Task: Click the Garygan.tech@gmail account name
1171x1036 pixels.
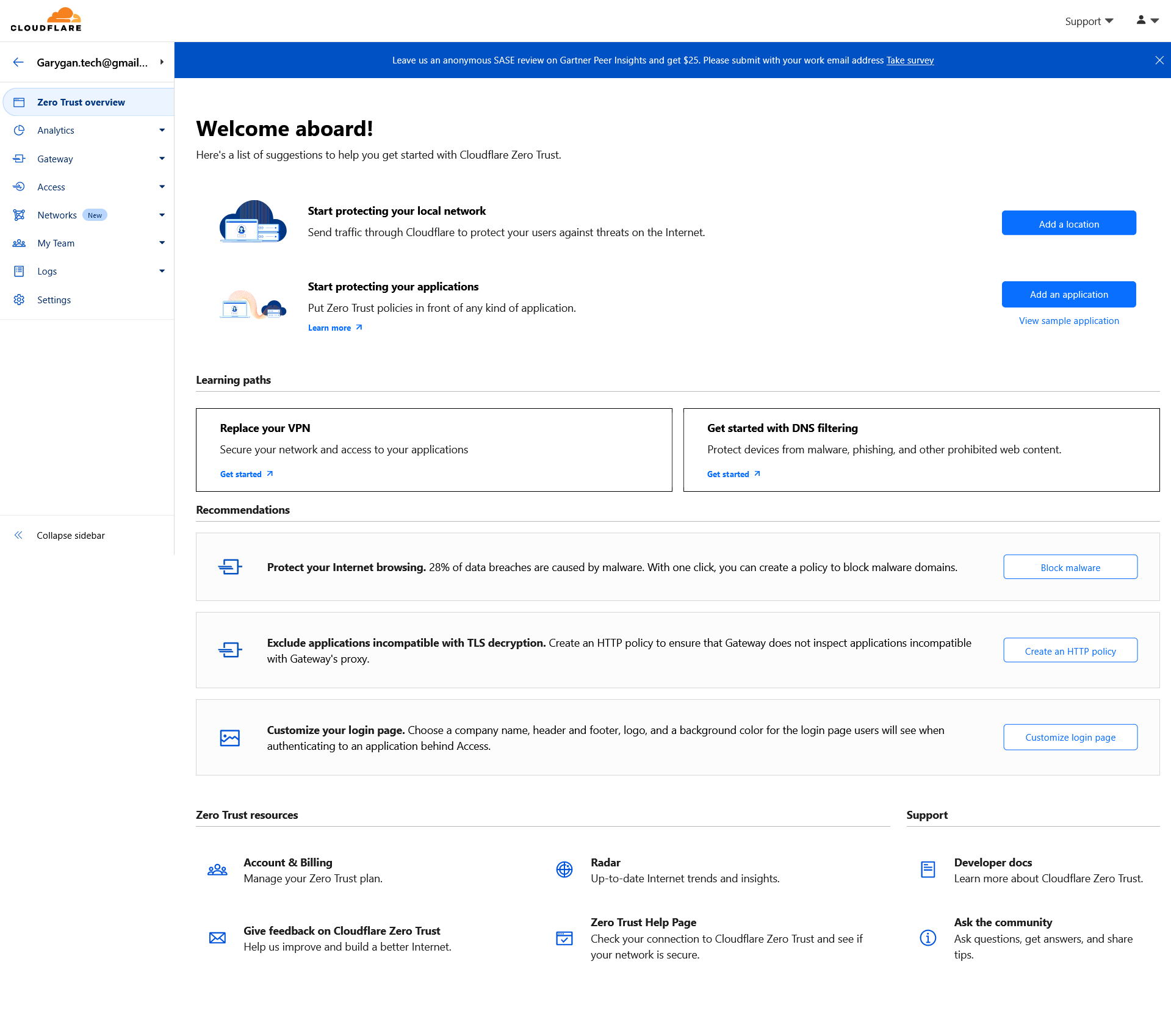Action: click(92, 62)
